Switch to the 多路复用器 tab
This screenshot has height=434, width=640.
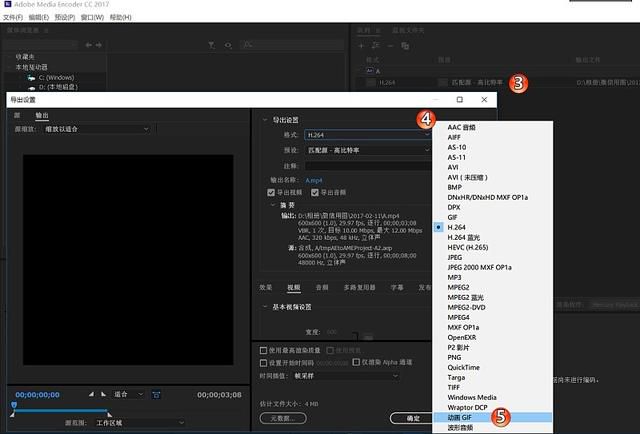coord(359,287)
